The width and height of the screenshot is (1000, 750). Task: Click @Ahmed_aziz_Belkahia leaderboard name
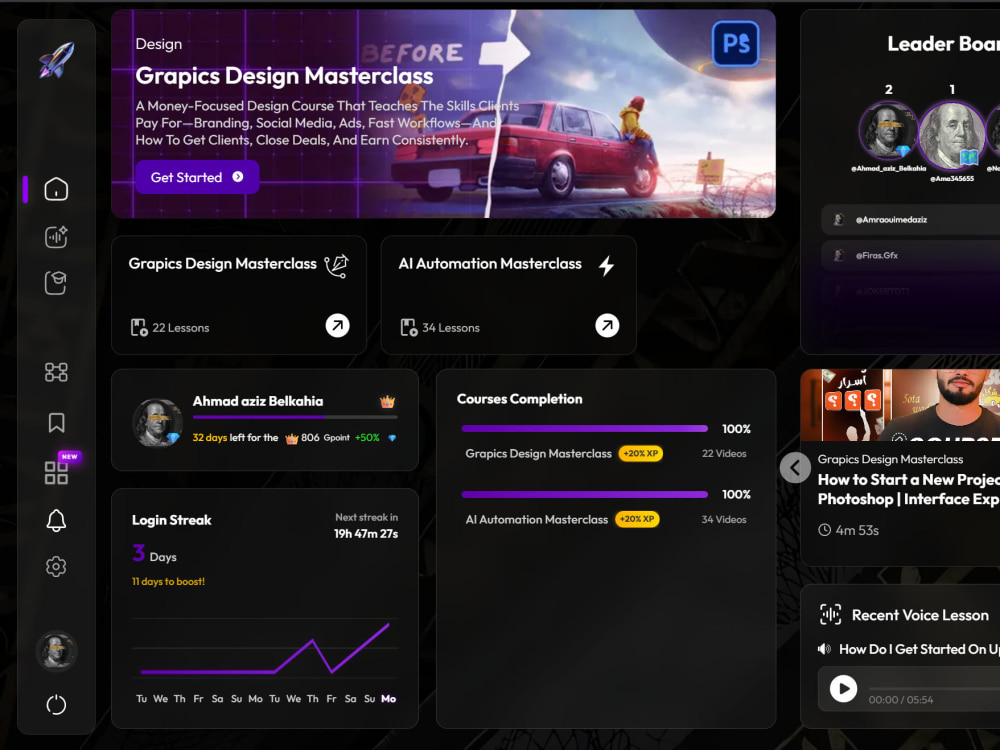tap(888, 168)
